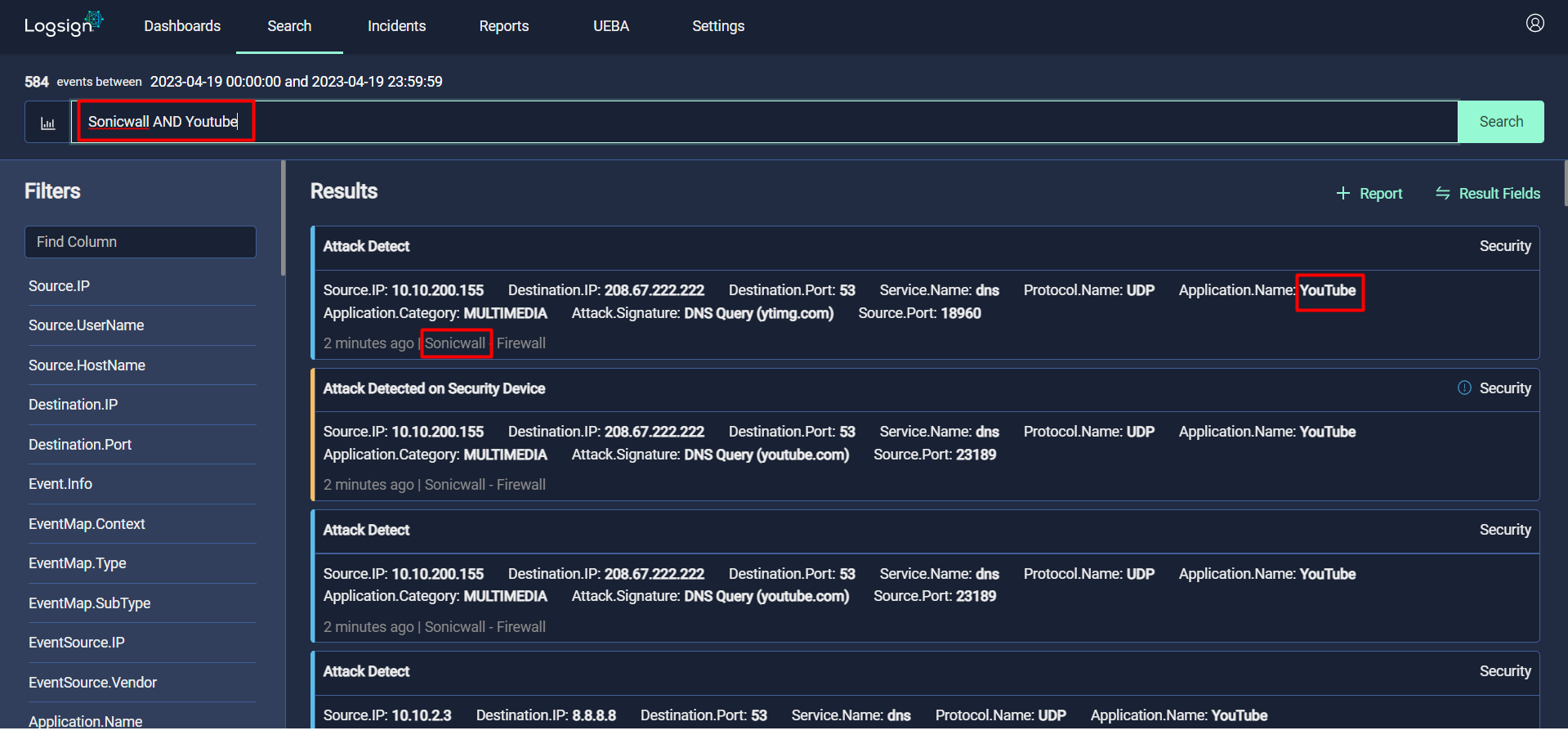Click Source.IP 10.10.2.3 value
Image resolution: width=1568 pixels, height=735 pixels.
[x=421, y=715]
